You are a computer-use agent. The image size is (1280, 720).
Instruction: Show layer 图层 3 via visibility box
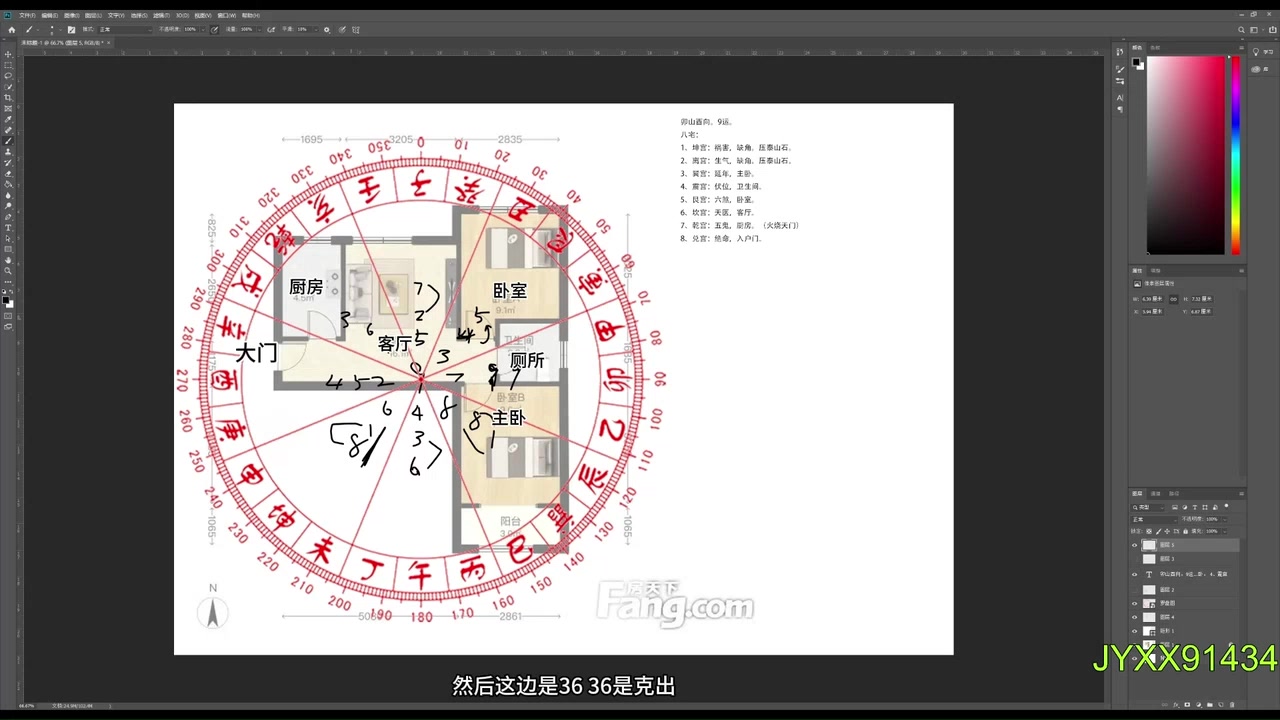tap(1134, 559)
